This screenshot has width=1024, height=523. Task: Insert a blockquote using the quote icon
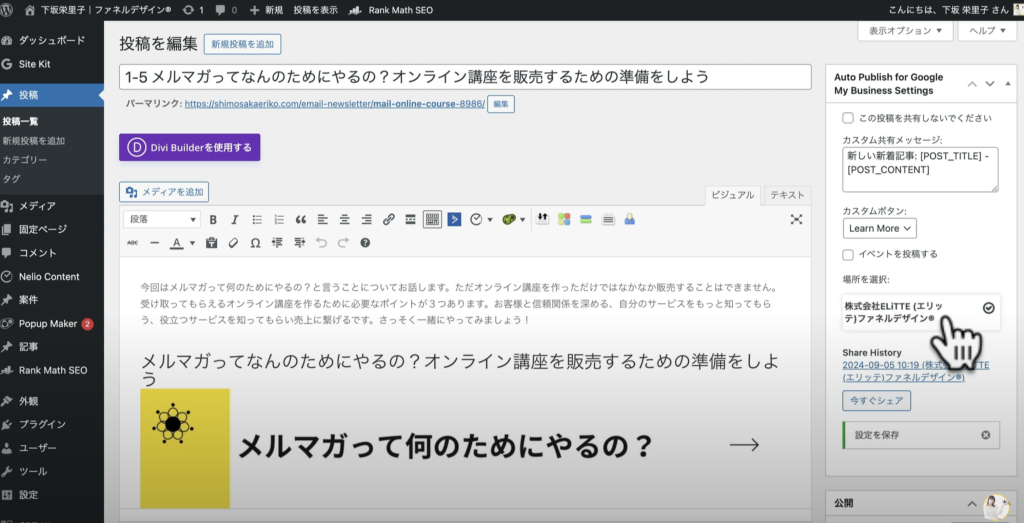pyautogui.click(x=300, y=220)
